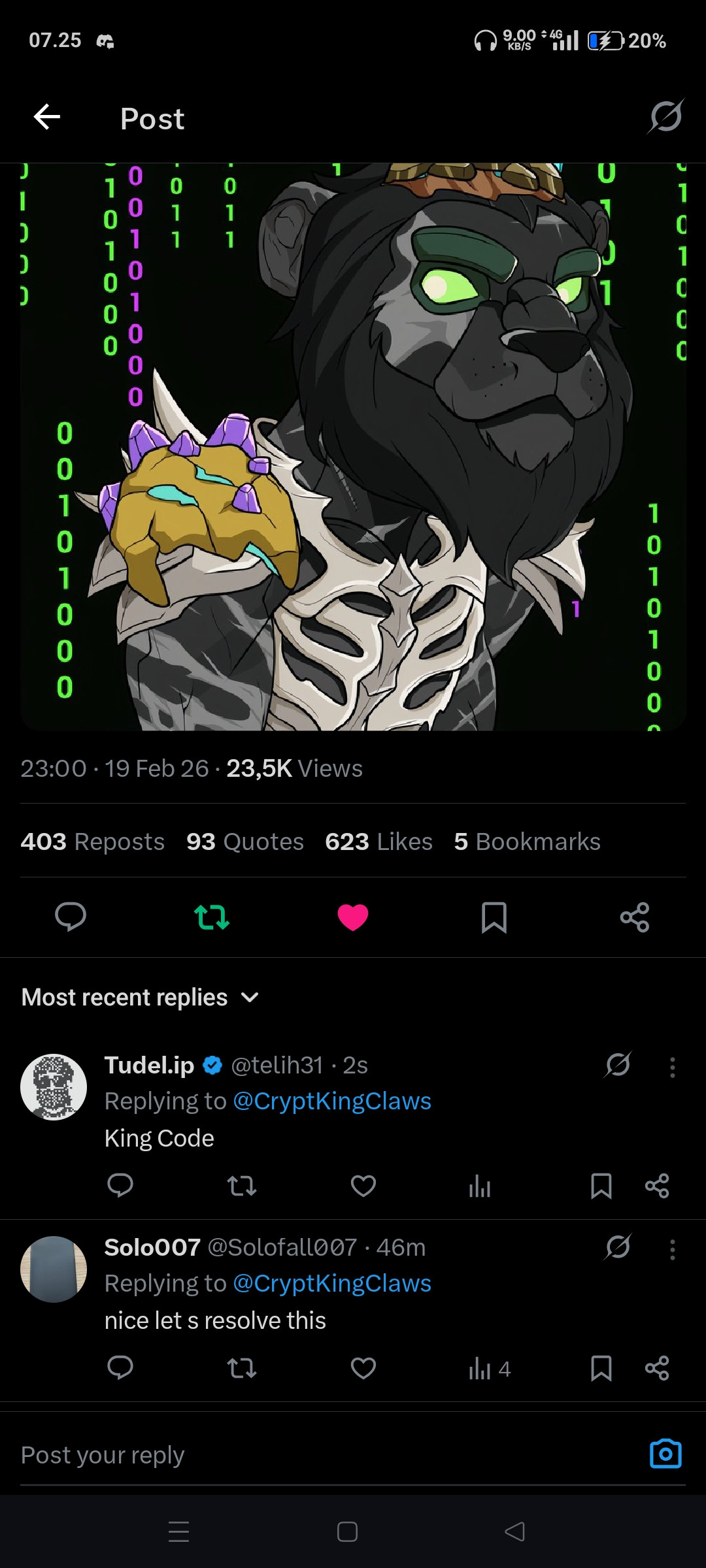Open more options for Tudel.ip reply
This screenshot has width=706, height=1568.
coord(672,1067)
